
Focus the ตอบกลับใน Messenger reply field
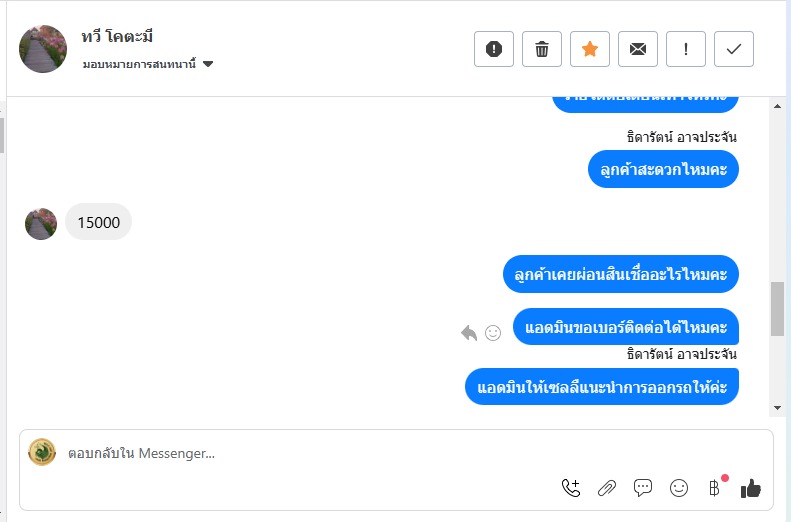300,453
